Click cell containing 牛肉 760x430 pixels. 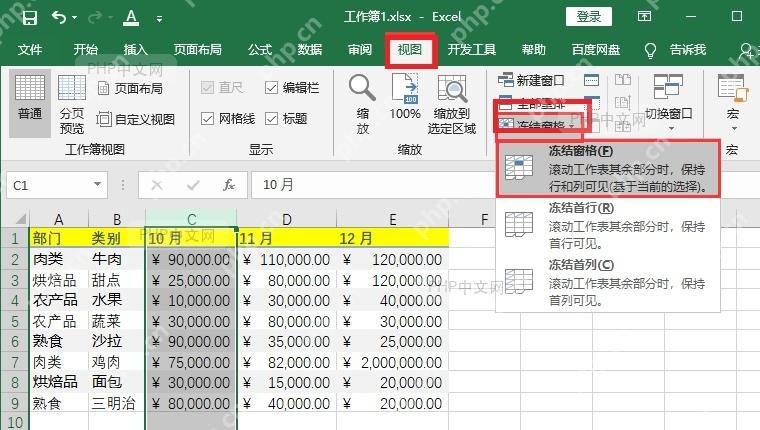pos(117,259)
